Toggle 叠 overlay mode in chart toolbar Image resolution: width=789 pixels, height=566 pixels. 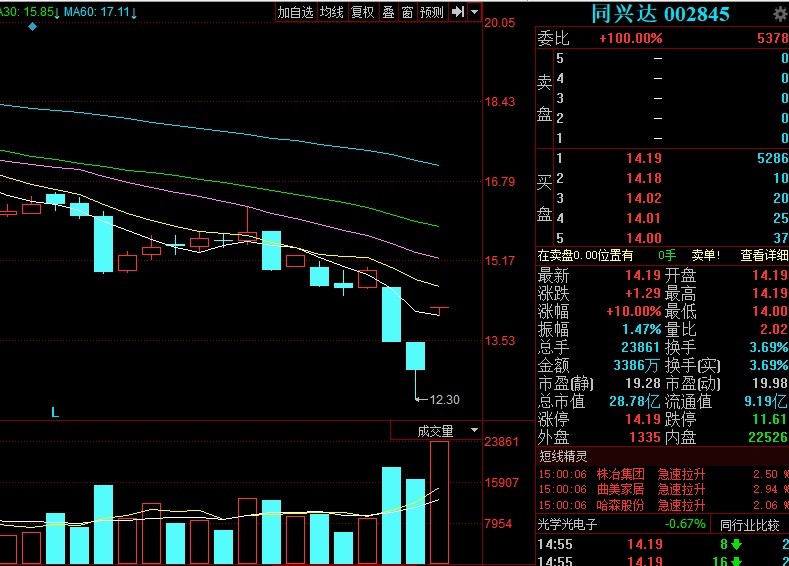(x=388, y=12)
